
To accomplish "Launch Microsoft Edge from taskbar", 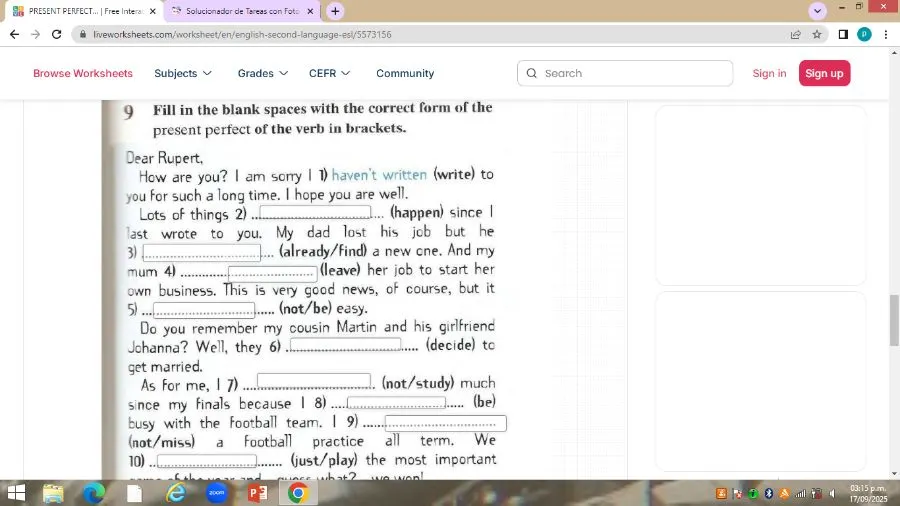I will (x=94, y=493).
